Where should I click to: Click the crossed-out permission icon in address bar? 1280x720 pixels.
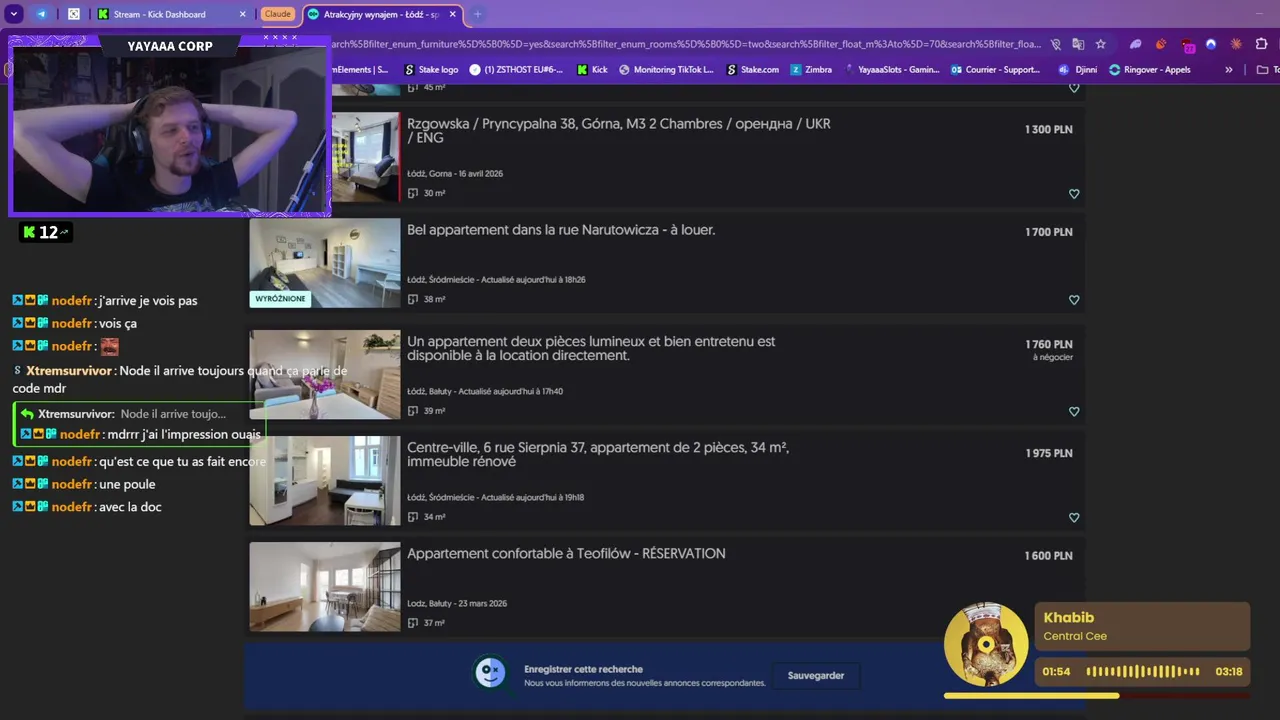[1055, 44]
